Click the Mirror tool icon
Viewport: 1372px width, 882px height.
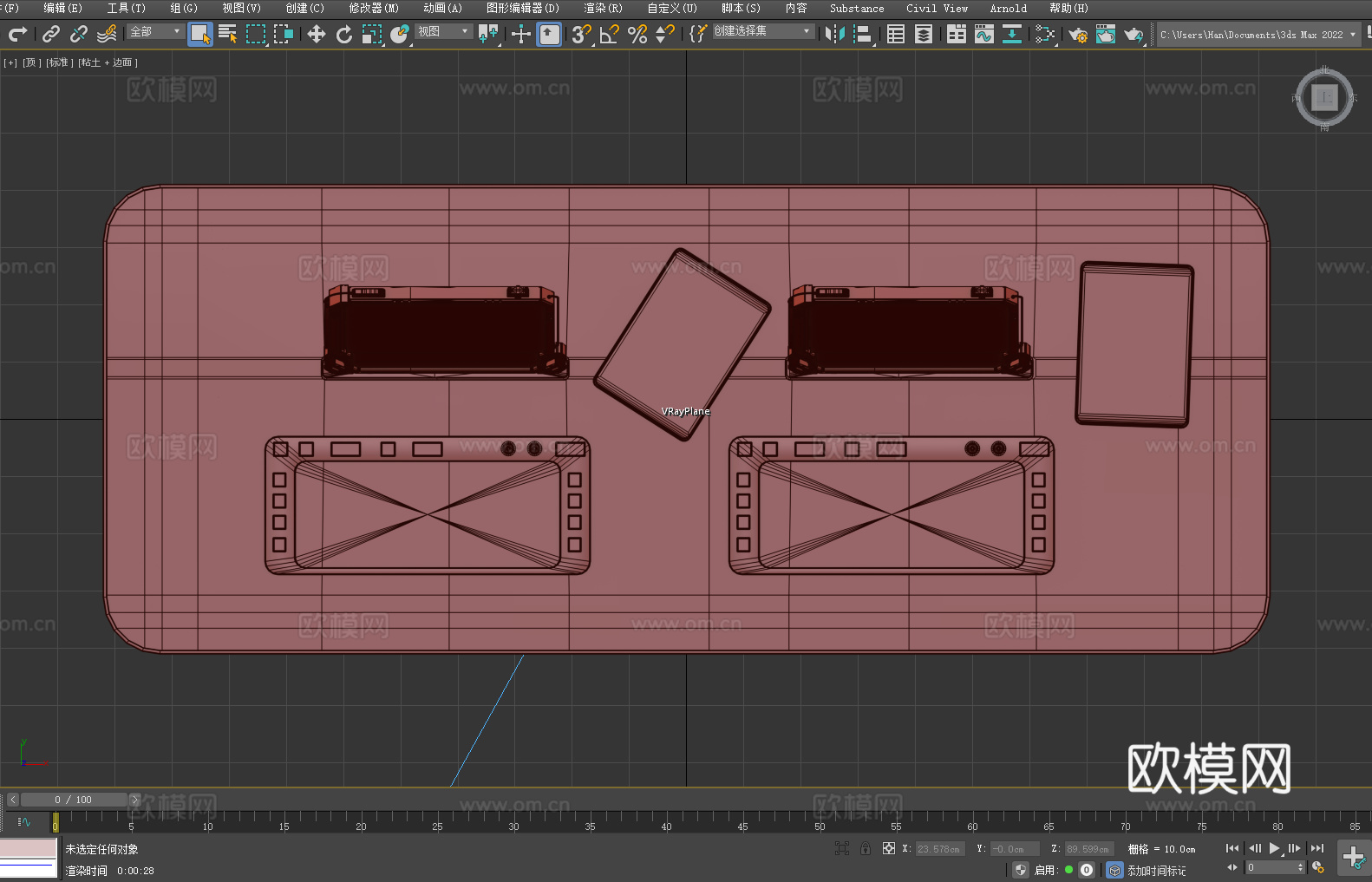tap(835, 34)
